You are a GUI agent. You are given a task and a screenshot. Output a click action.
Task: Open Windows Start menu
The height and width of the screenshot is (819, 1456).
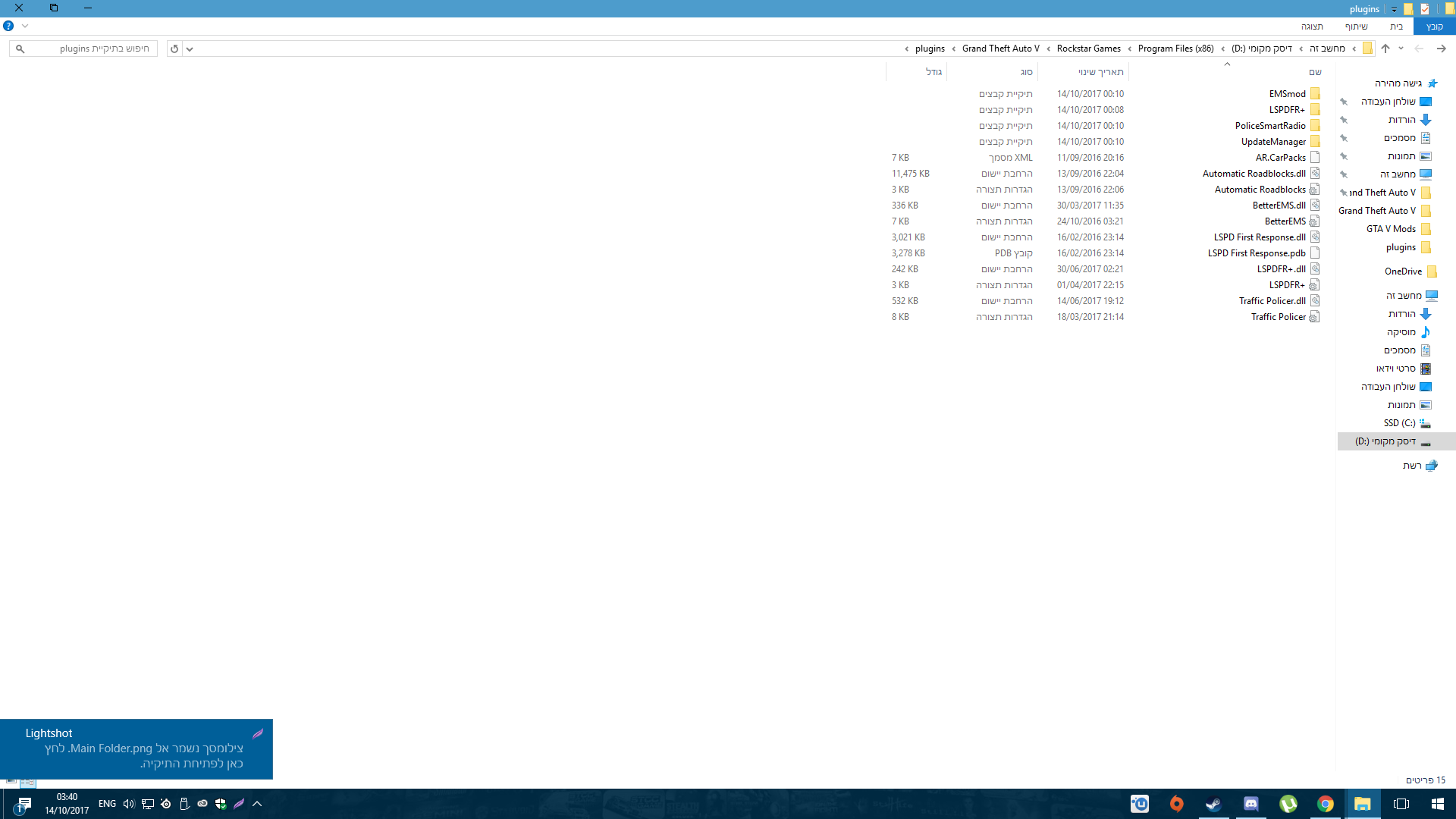[1437, 804]
